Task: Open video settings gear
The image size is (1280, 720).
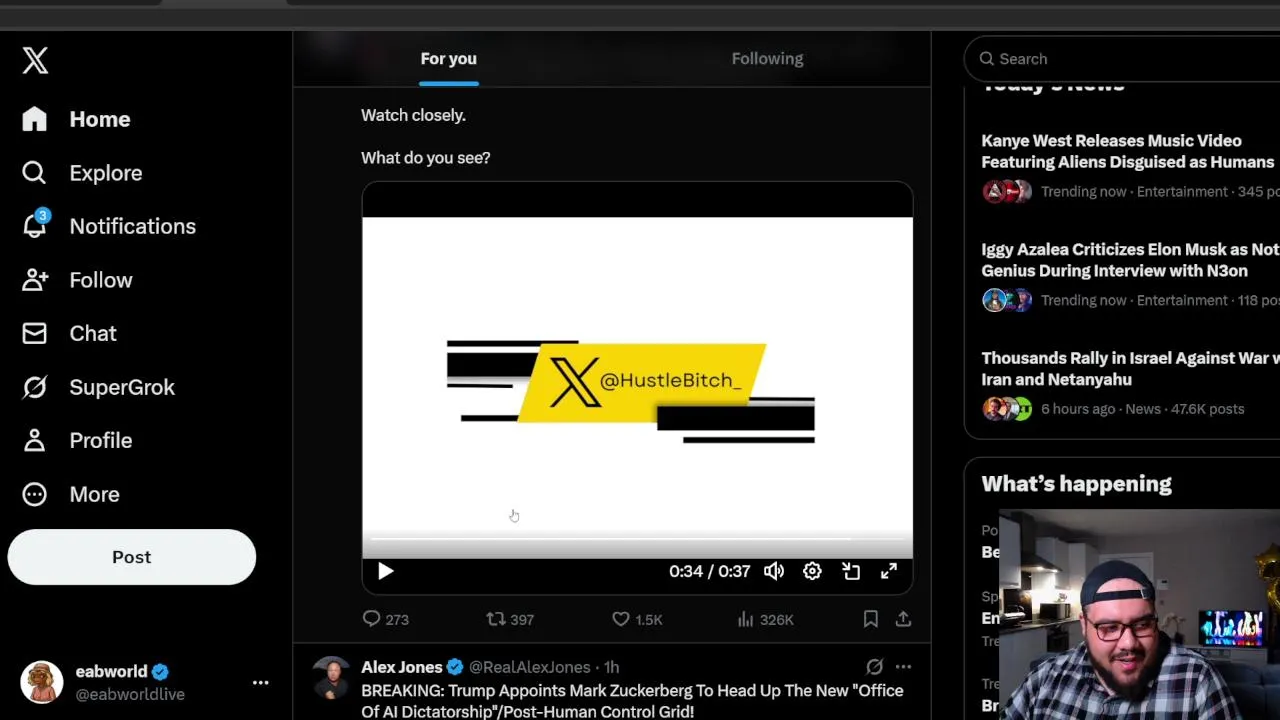Action: [812, 571]
